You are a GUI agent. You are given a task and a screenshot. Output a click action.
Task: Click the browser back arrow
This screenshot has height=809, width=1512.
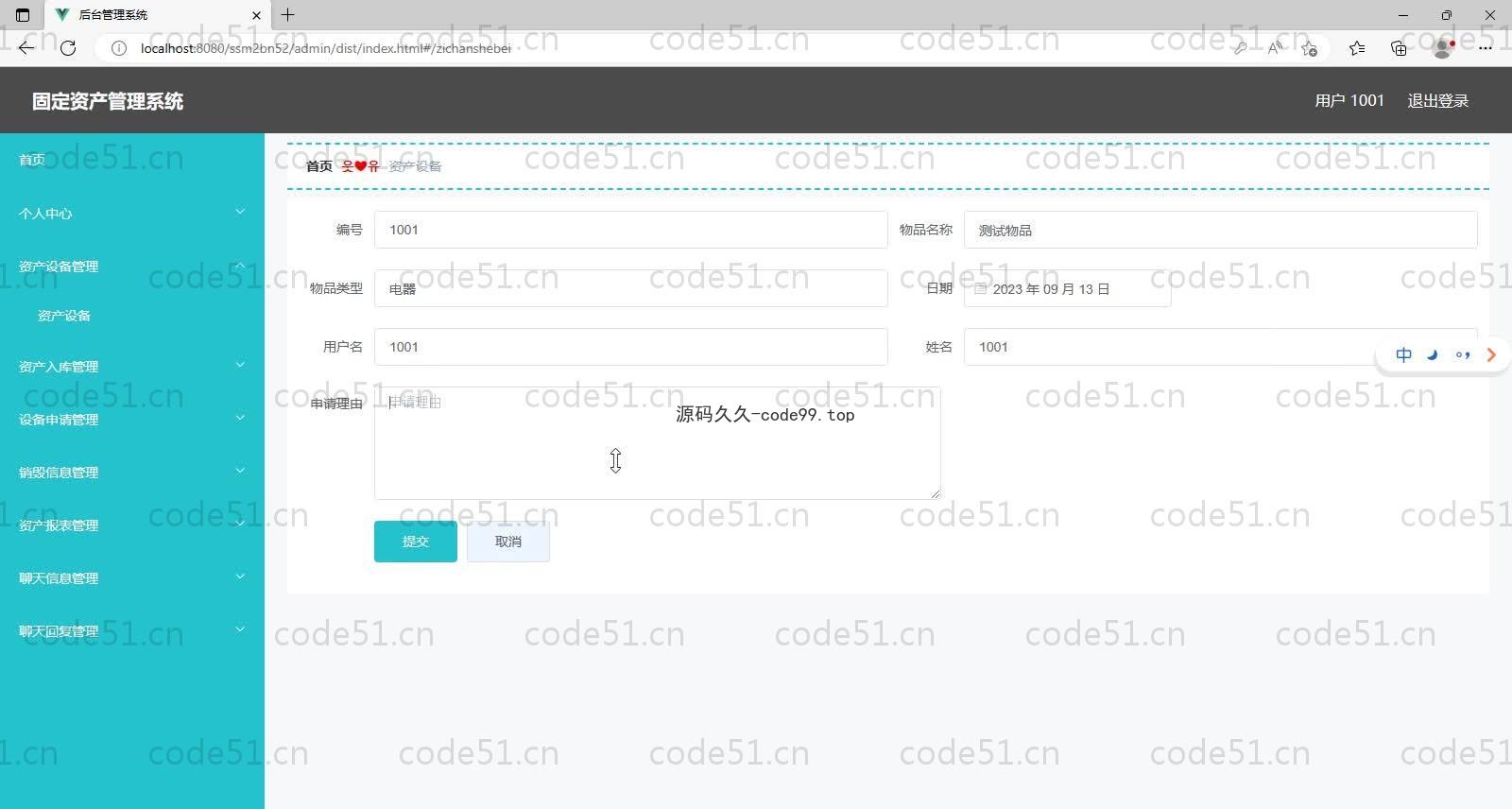point(26,48)
